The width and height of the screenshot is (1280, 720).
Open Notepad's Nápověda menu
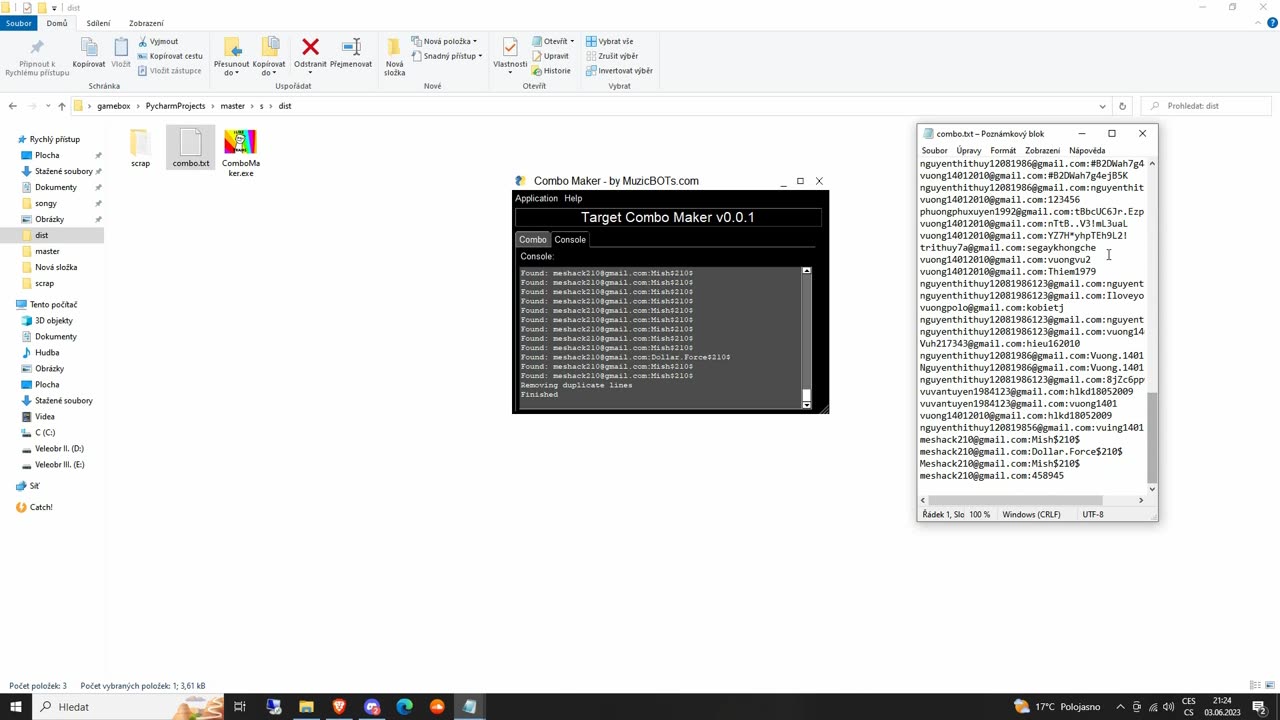click(x=1087, y=151)
